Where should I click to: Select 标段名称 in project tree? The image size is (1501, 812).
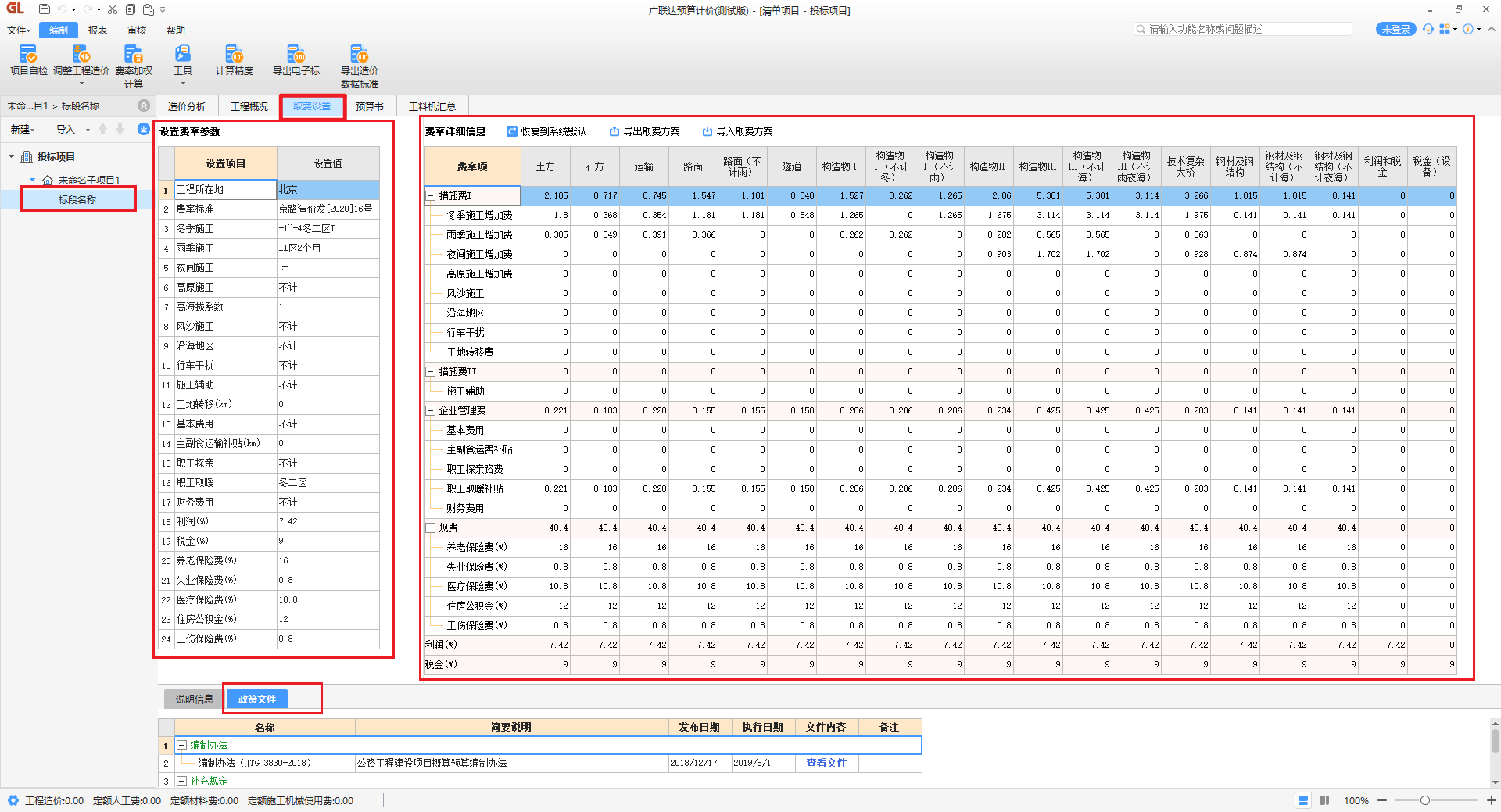pyautogui.click(x=77, y=199)
